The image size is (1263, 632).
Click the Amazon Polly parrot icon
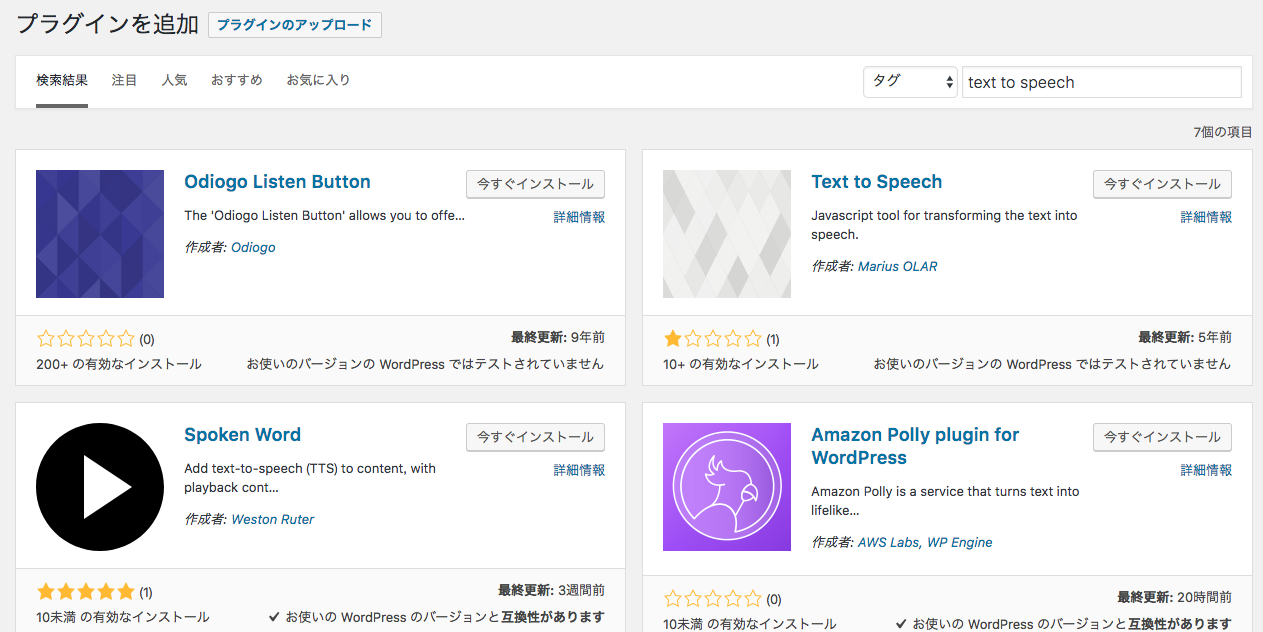(727, 487)
